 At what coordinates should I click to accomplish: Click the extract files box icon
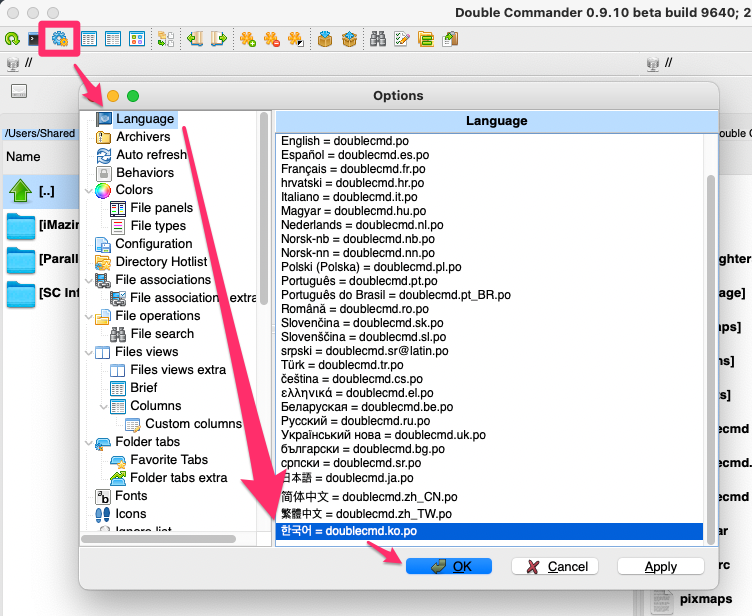click(349, 39)
